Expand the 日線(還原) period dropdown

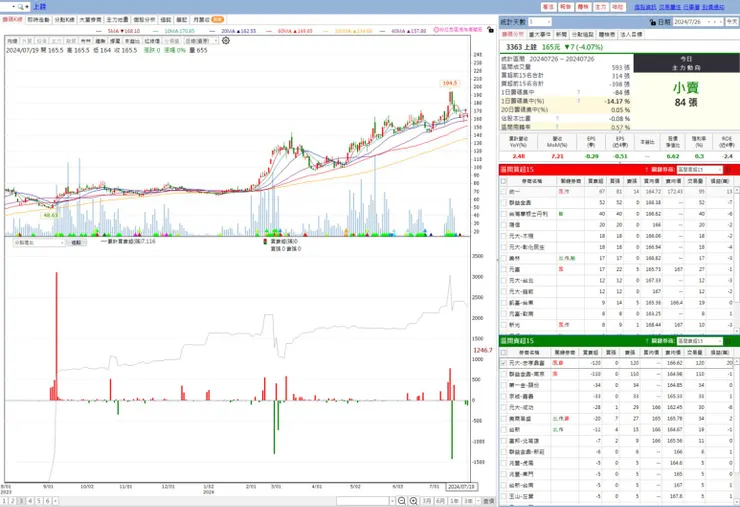tap(202, 41)
